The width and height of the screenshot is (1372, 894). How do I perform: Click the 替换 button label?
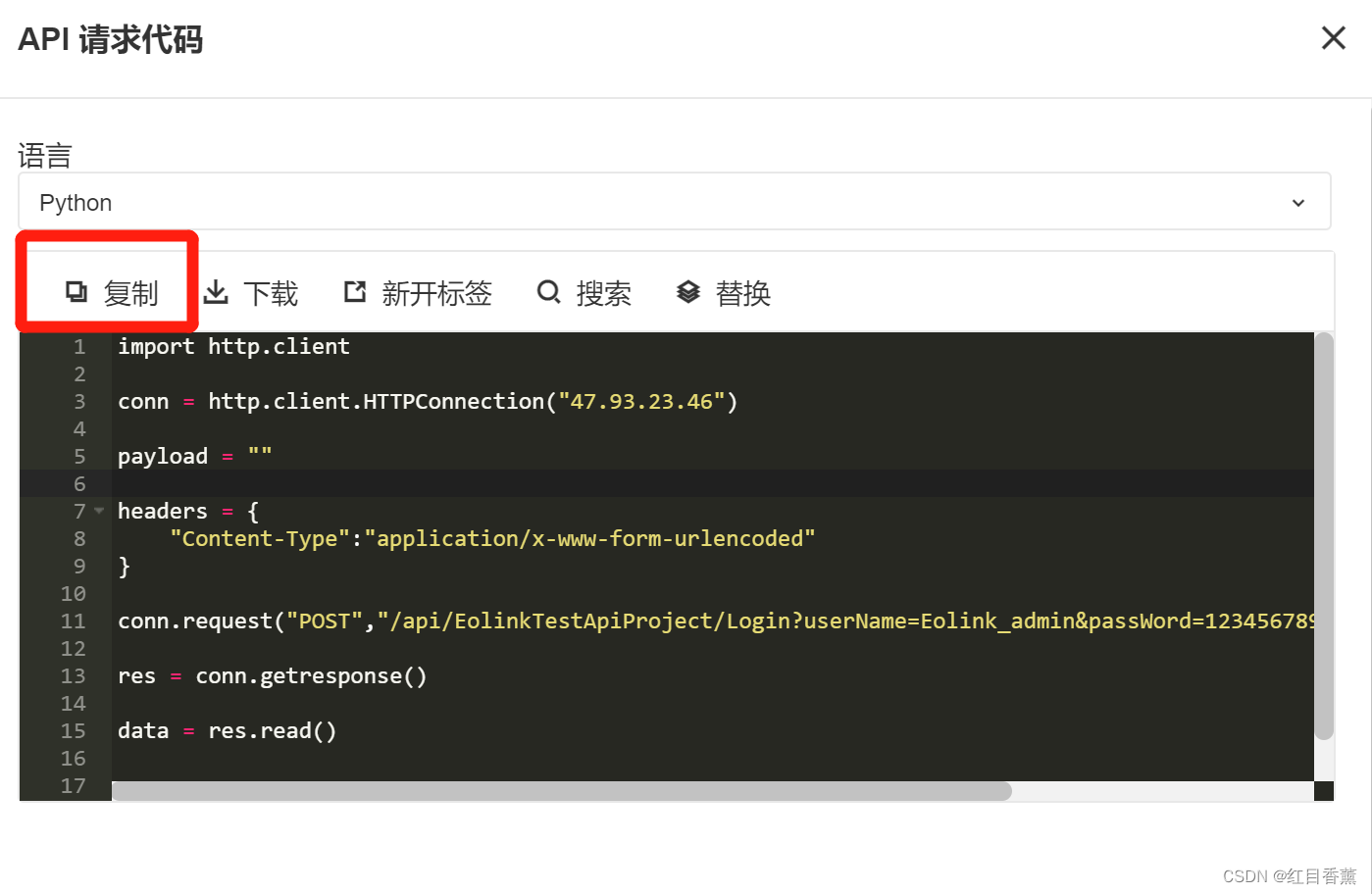(x=743, y=293)
